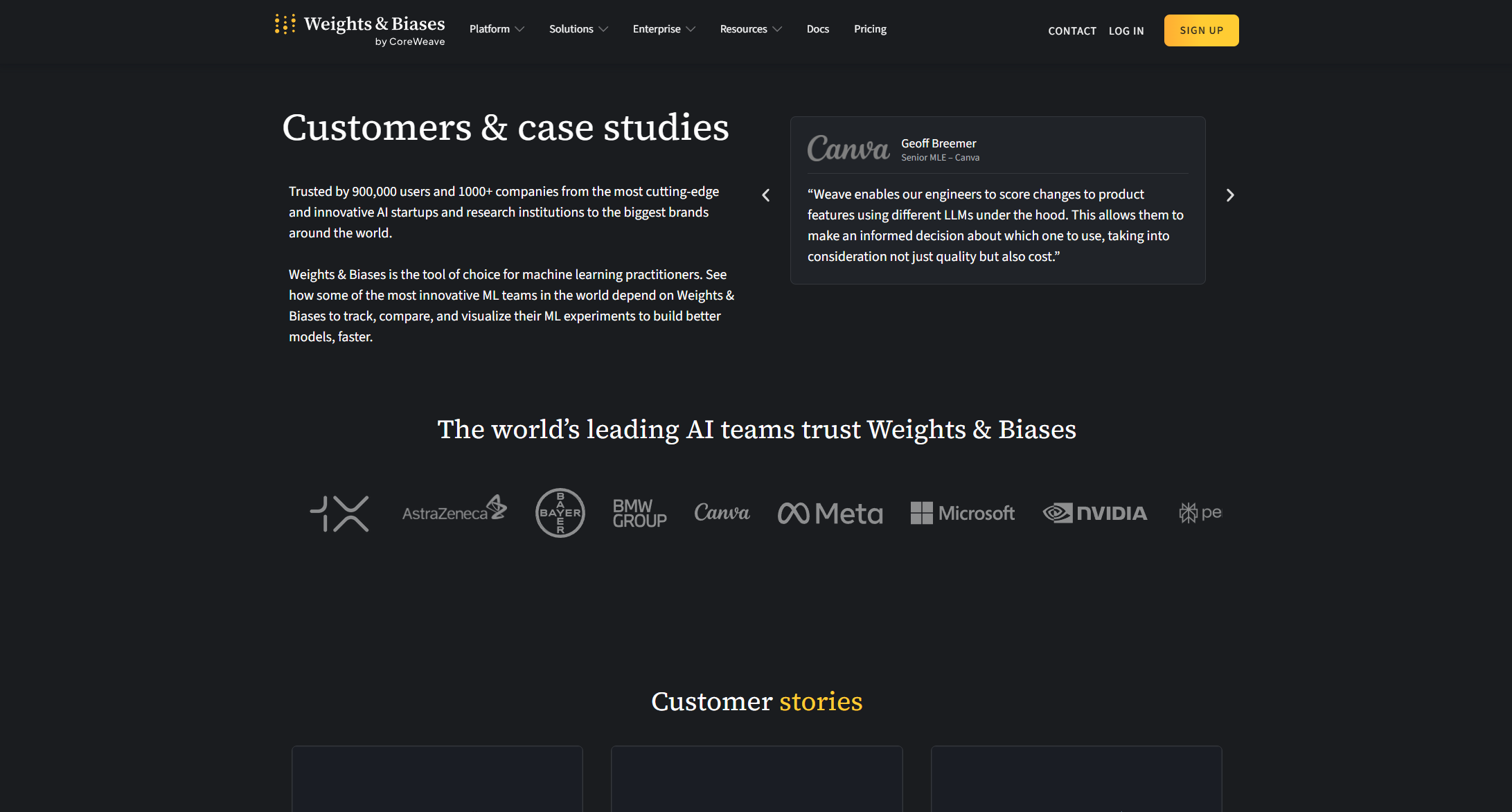Image resolution: width=1512 pixels, height=812 pixels.
Task: Expand the Solutions menu
Action: [x=578, y=29]
